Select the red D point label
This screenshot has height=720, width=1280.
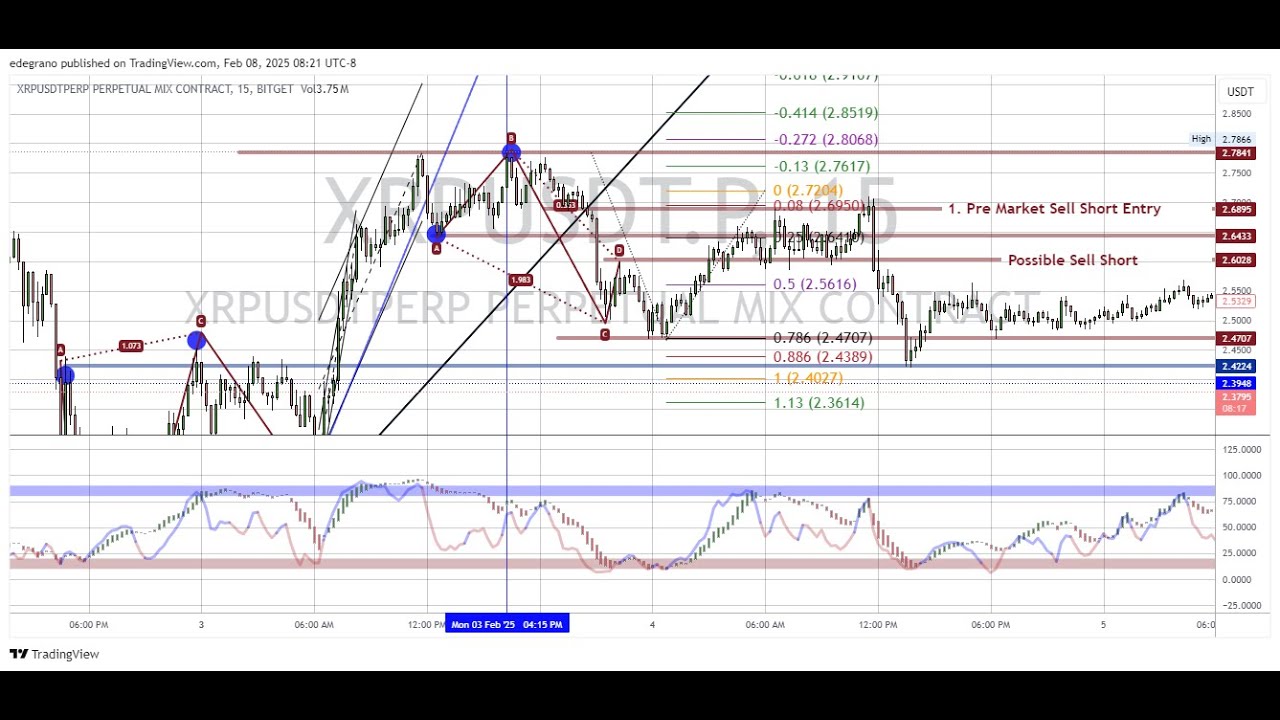(619, 250)
